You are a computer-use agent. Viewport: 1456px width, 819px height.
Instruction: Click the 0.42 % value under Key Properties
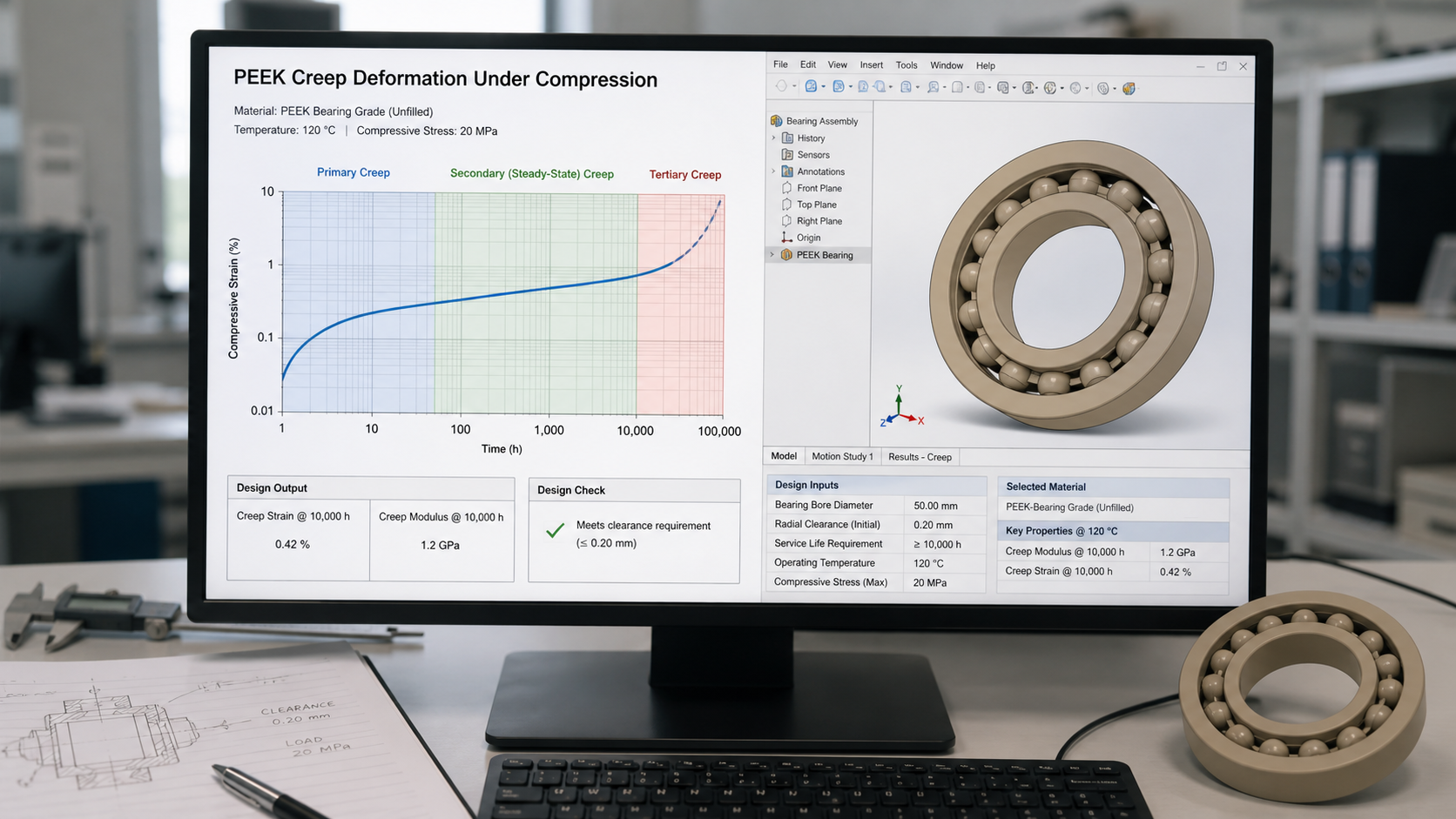click(1176, 572)
